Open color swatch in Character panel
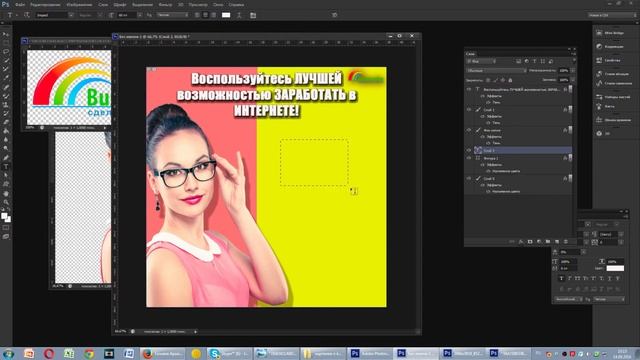This screenshot has height=360, width=640. tap(615, 268)
